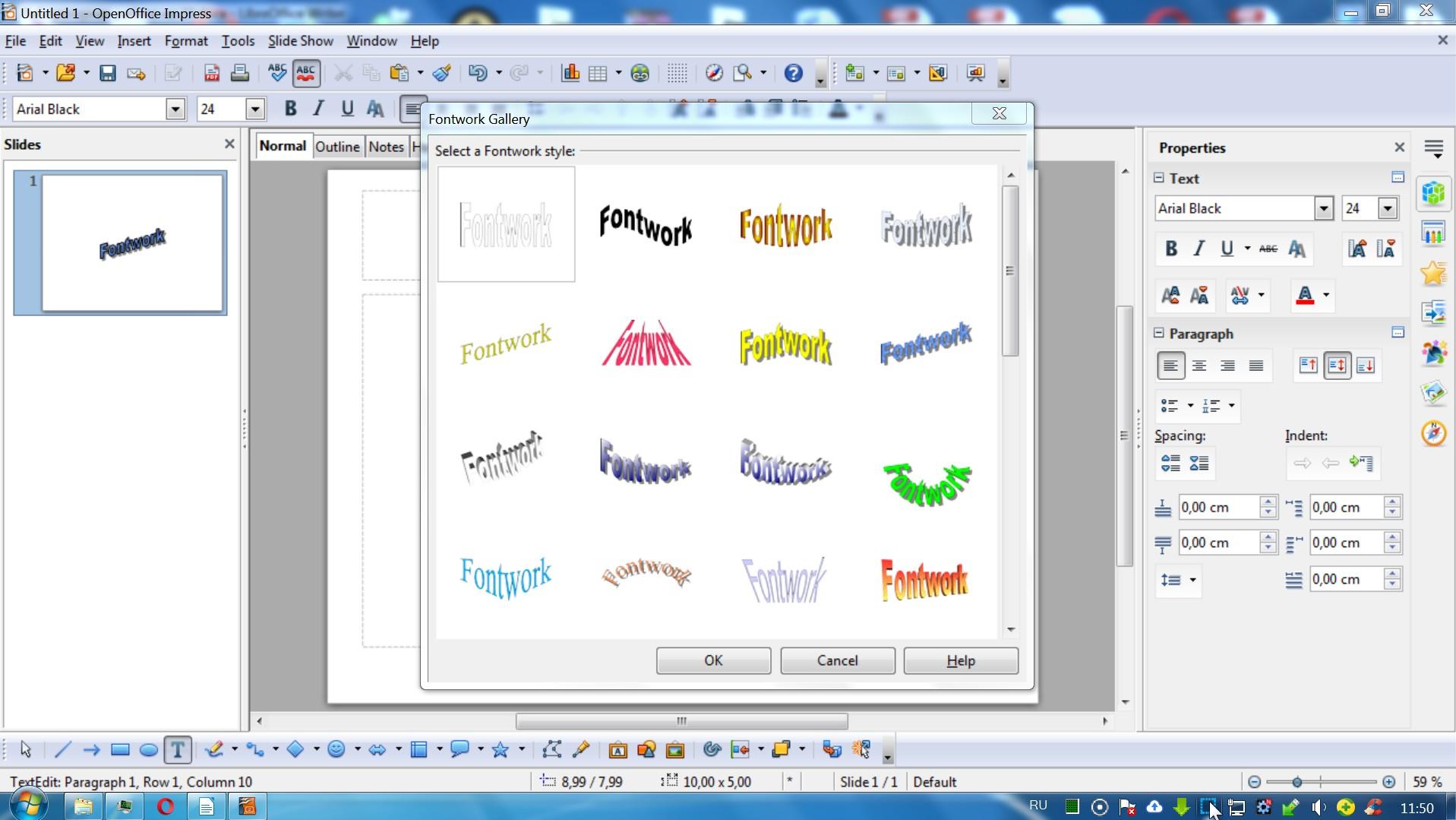Select the arrow Select tool
The image size is (1456, 820).
click(x=26, y=750)
